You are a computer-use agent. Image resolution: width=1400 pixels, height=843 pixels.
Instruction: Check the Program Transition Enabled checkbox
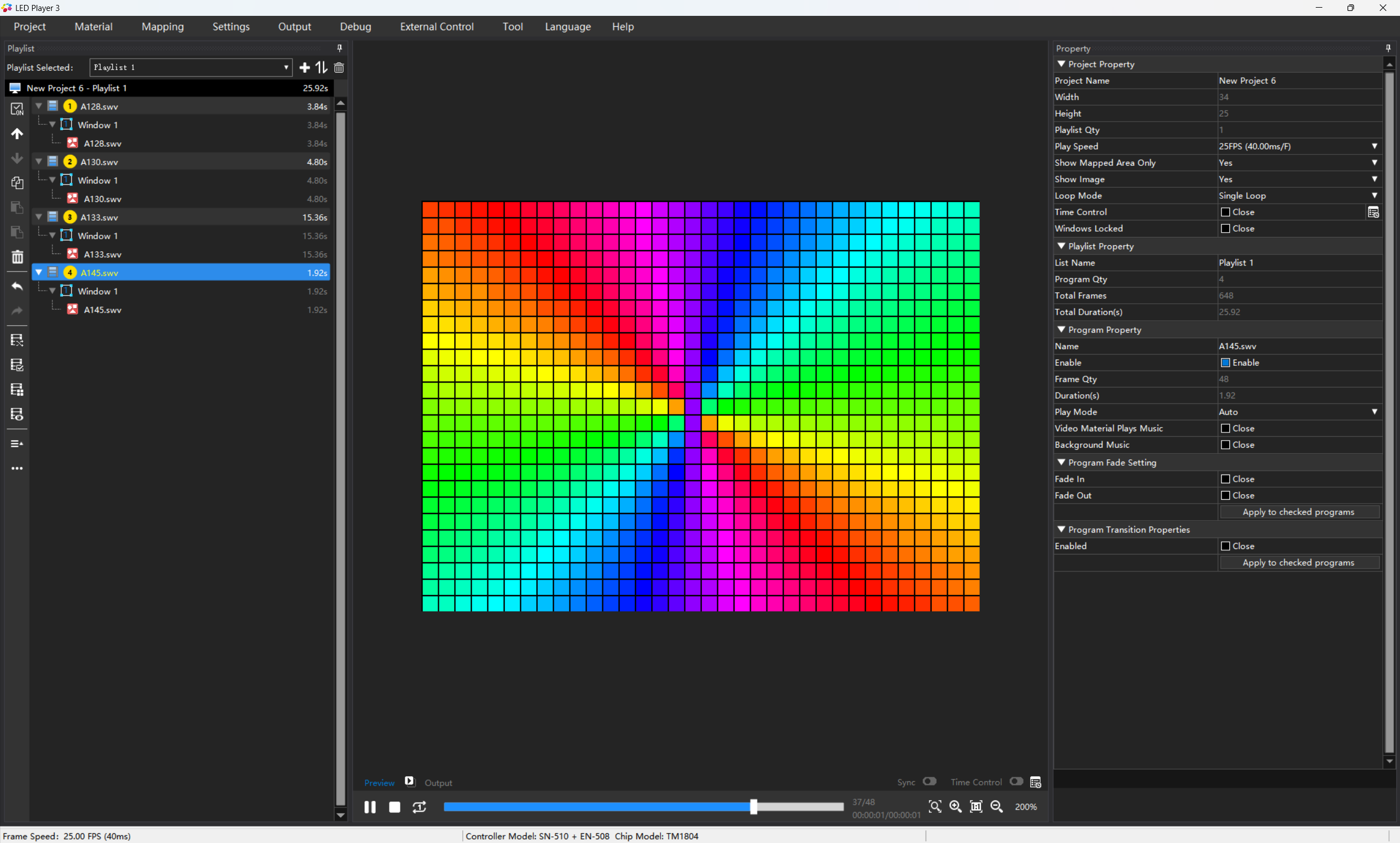(x=1225, y=546)
